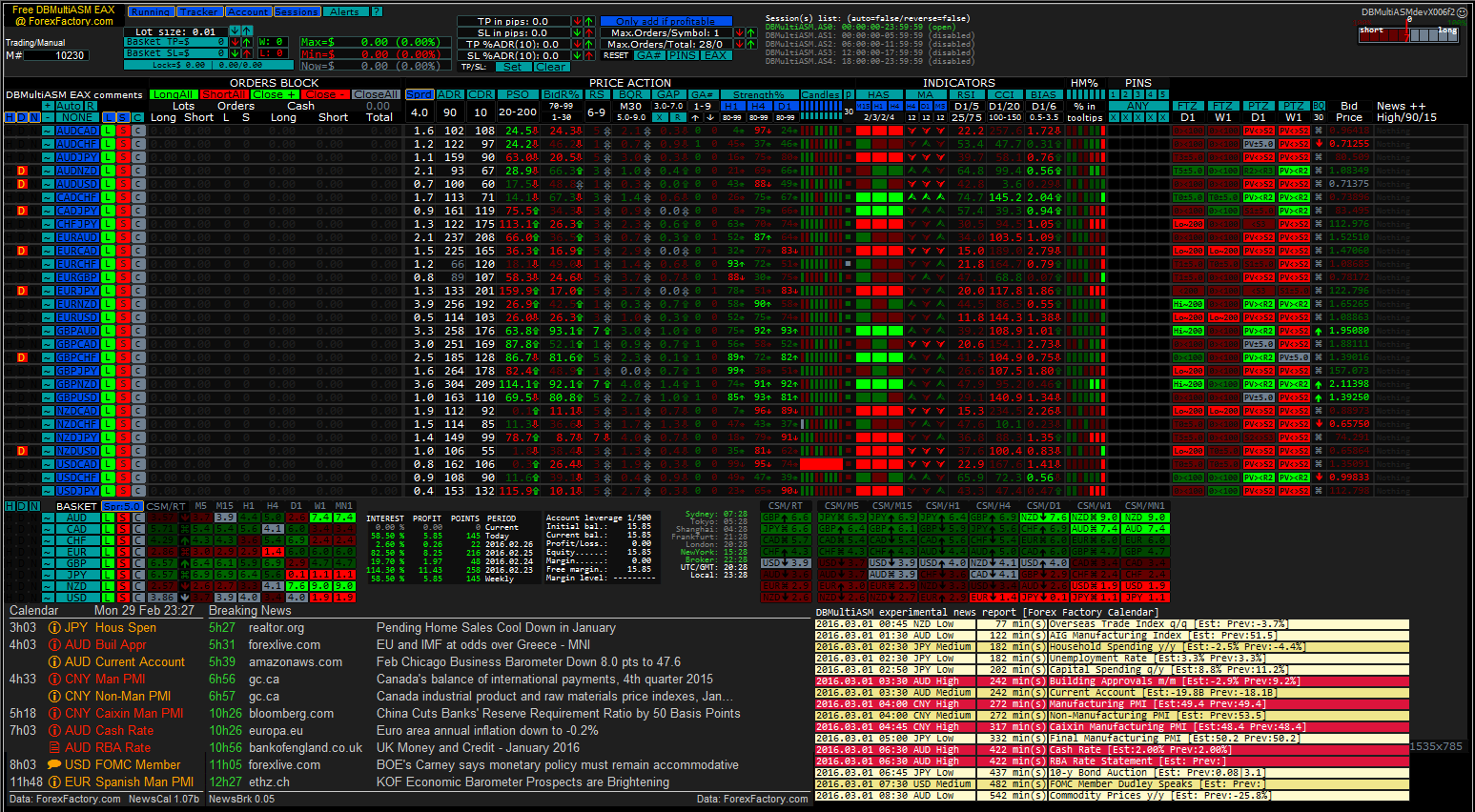
Task: Click the document icon beside AUD RBA Rate
Action: click(54, 748)
